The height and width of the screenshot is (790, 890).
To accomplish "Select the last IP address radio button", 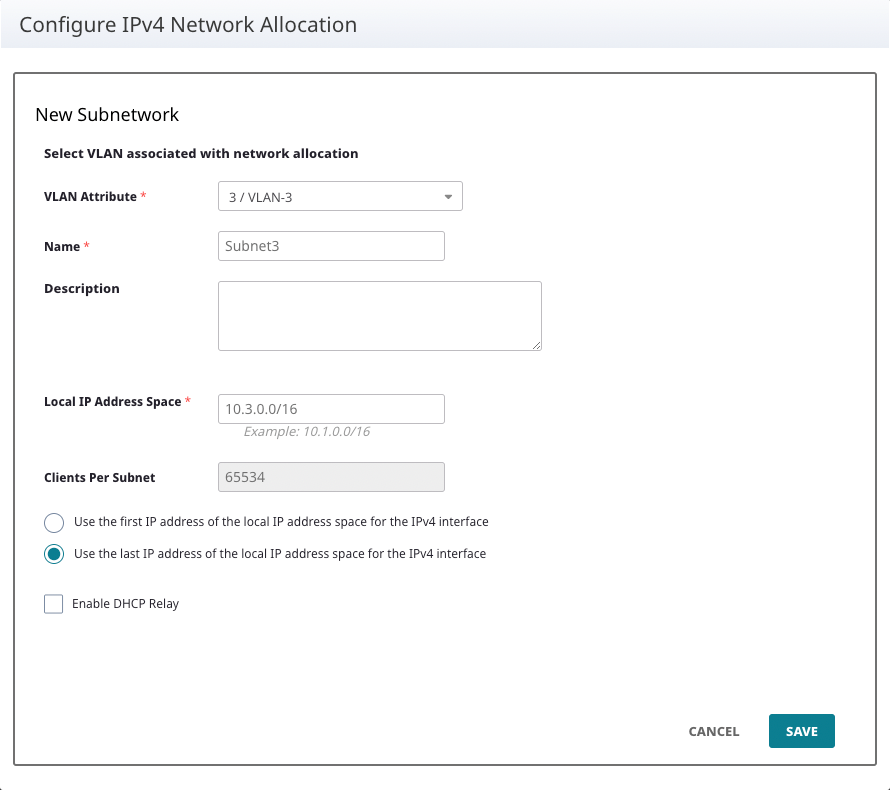I will coord(54,554).
